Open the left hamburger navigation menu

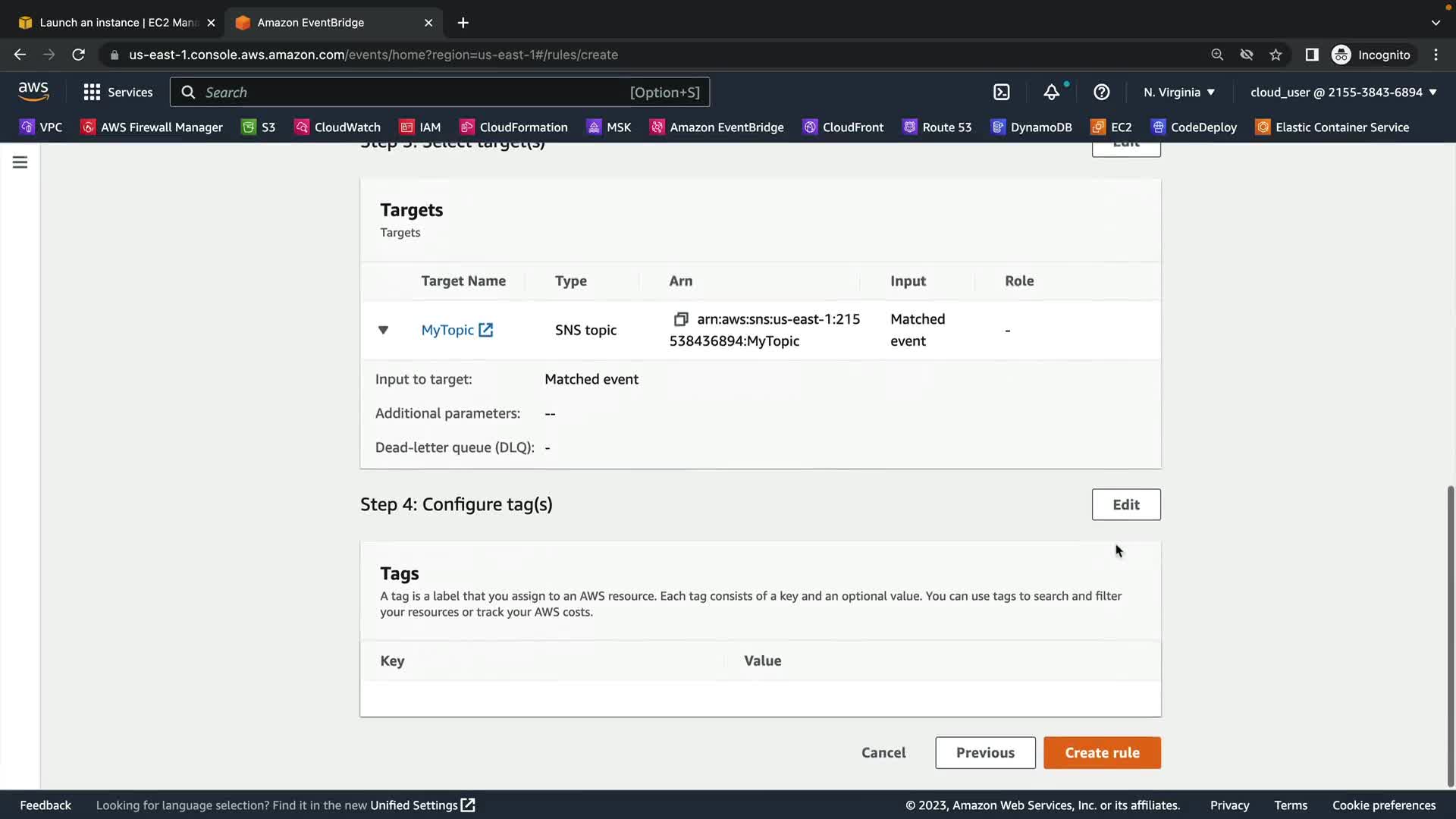click(20, 162)
